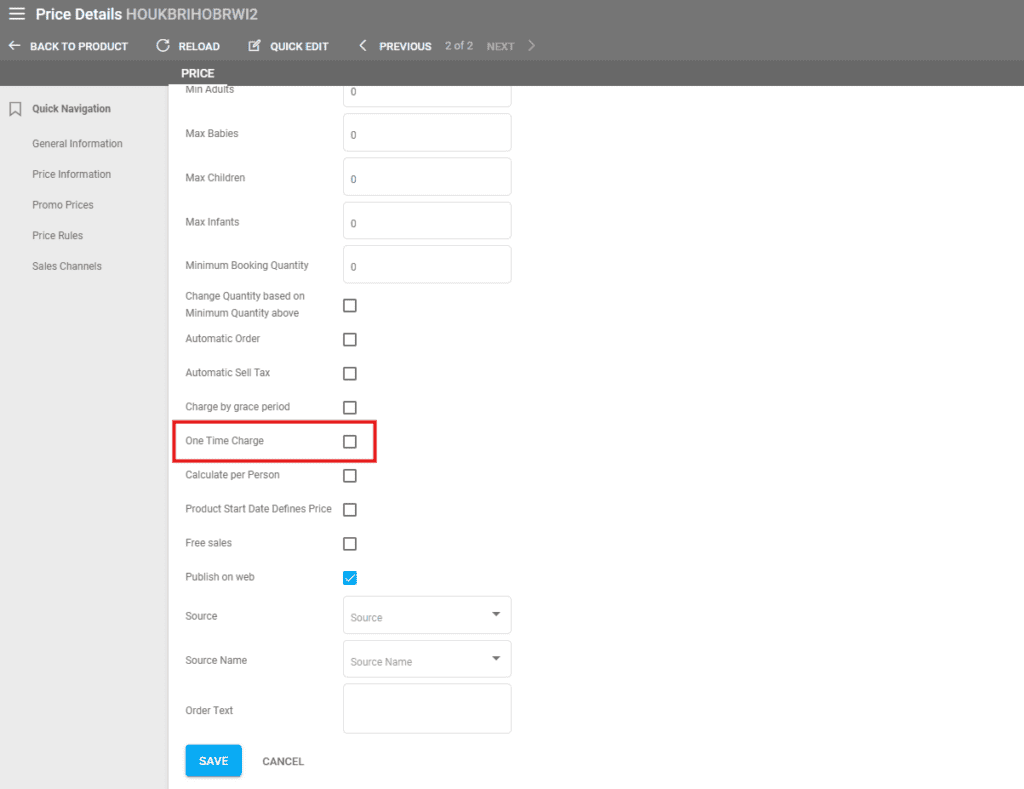Click the Quick Edit pencil icon

coord(254,46)
